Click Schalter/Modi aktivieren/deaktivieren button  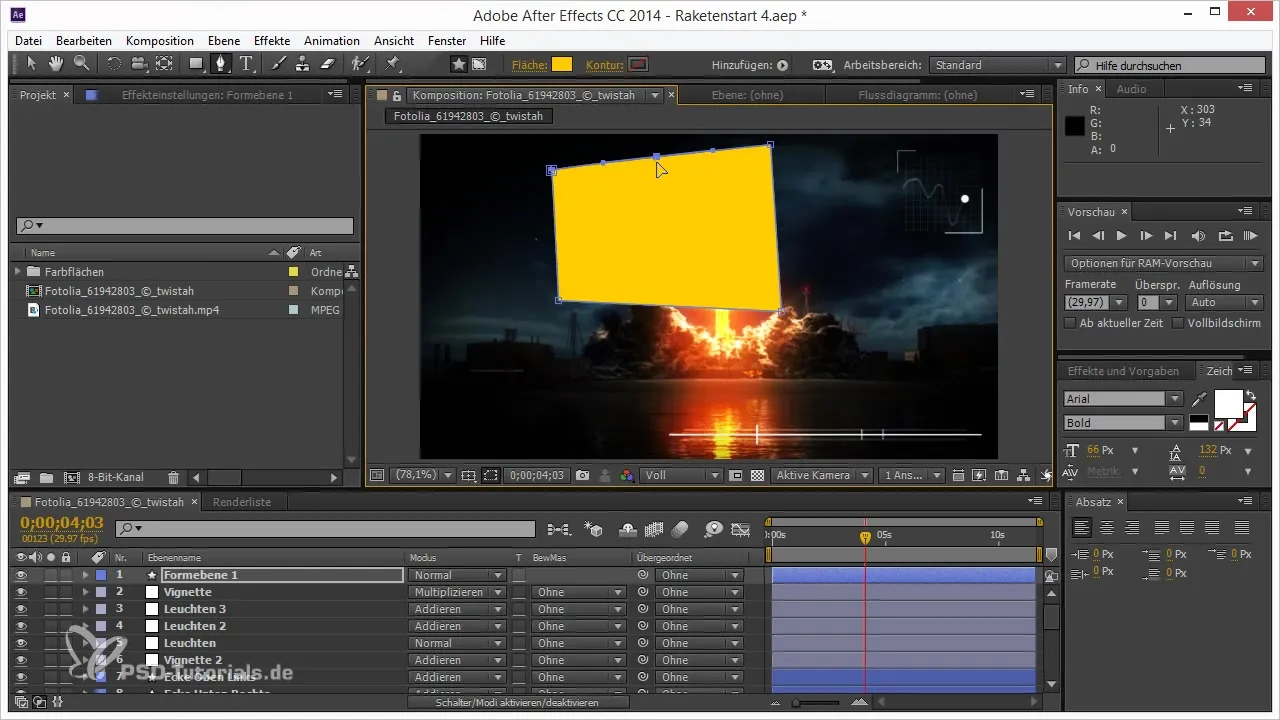518,703
